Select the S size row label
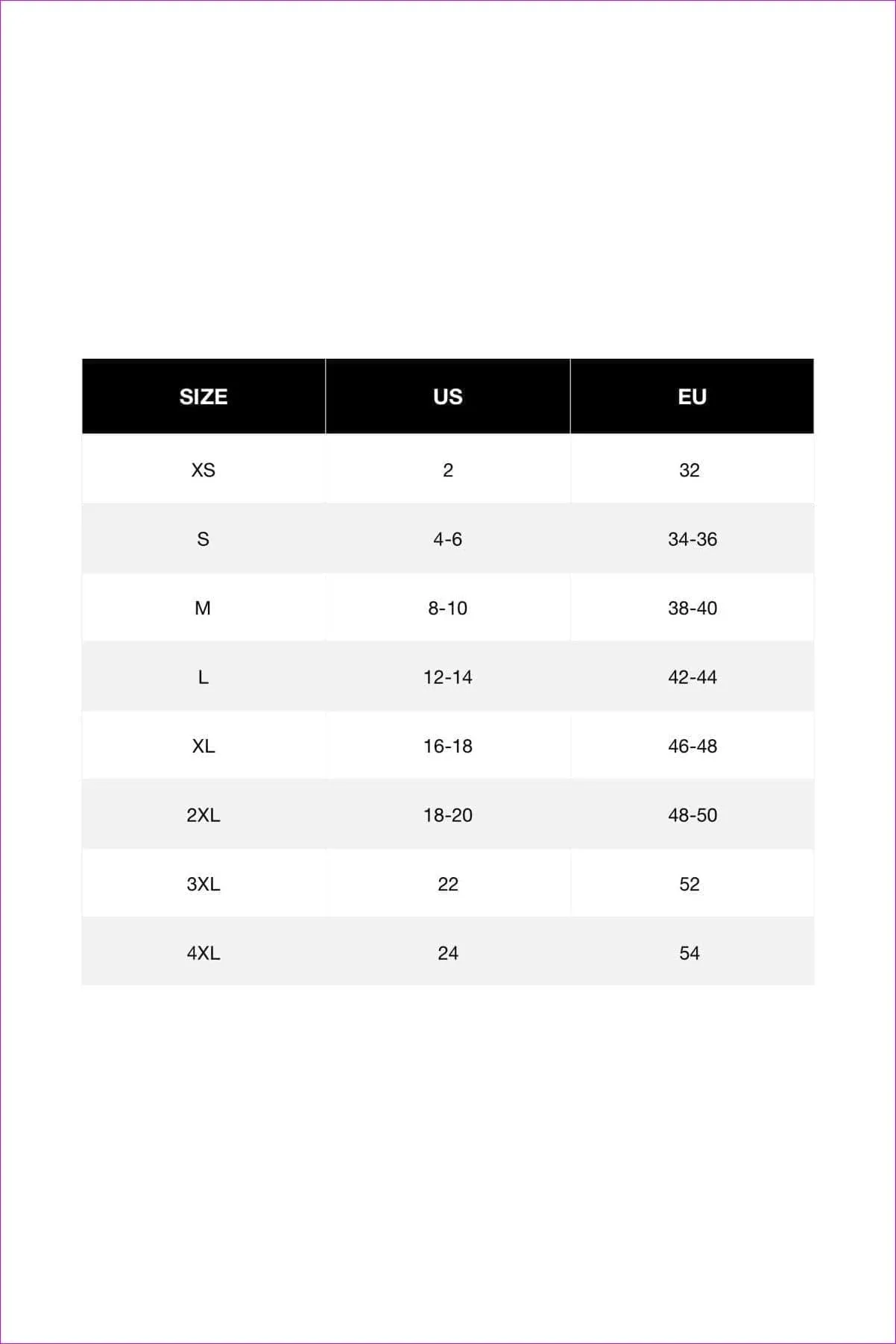Viewport: 896px width, 1344px height. 204,538
